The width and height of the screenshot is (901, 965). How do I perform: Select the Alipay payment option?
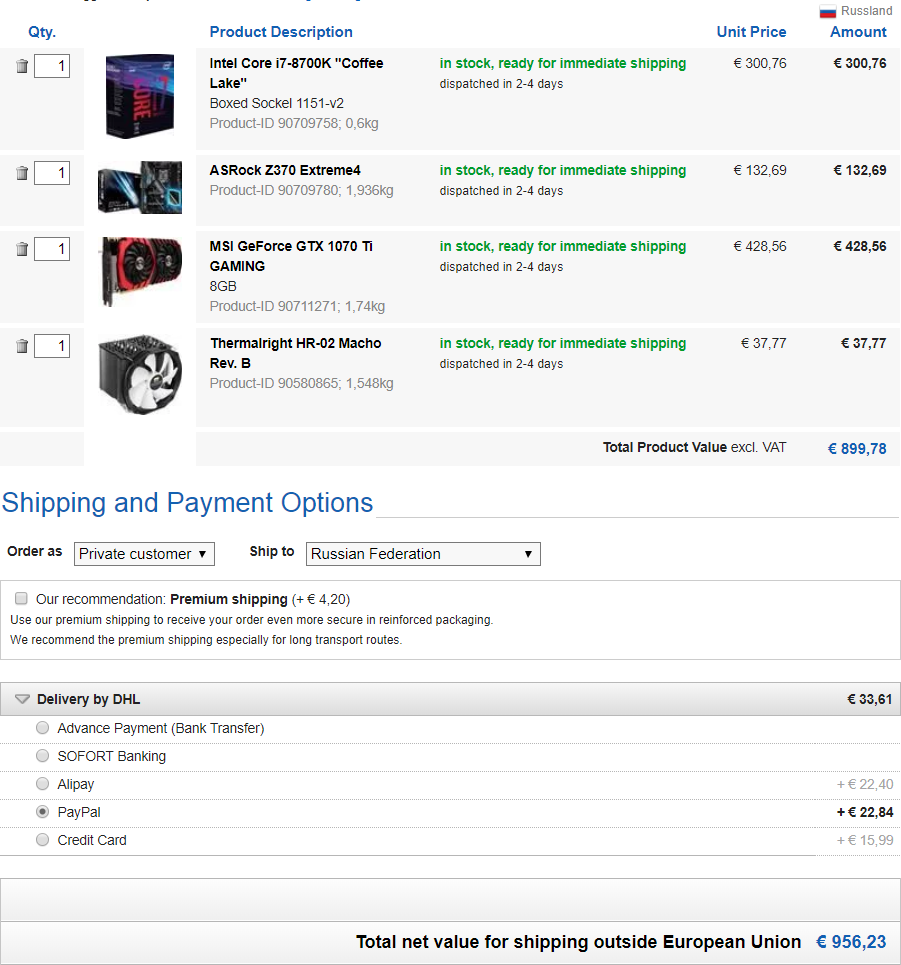tap(42, 784)
